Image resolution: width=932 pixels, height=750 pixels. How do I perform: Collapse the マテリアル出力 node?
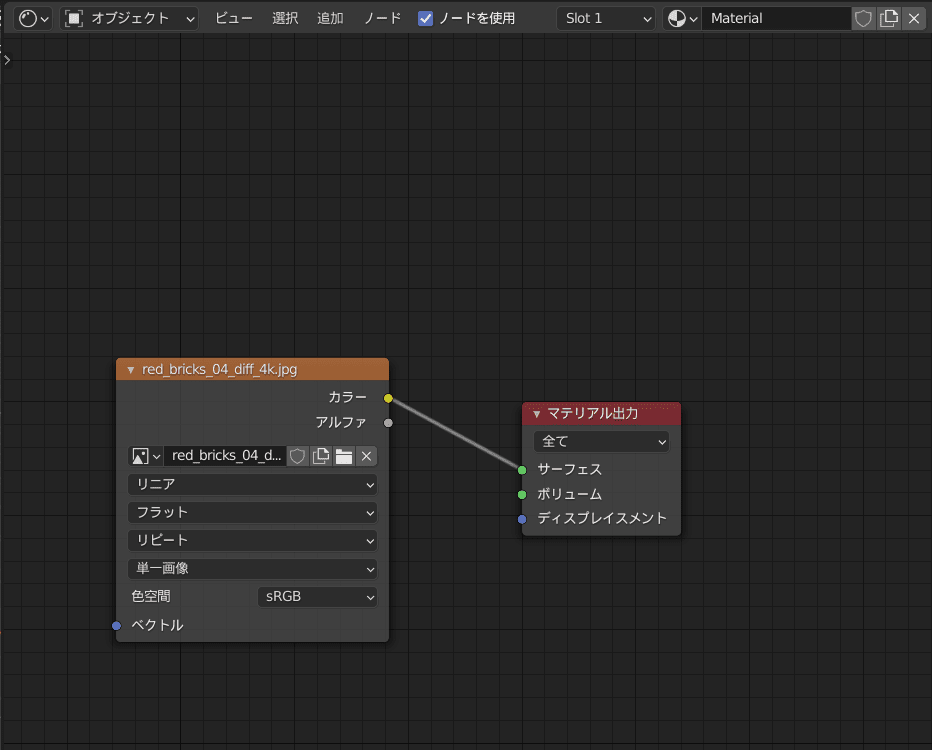coord(536,414)
